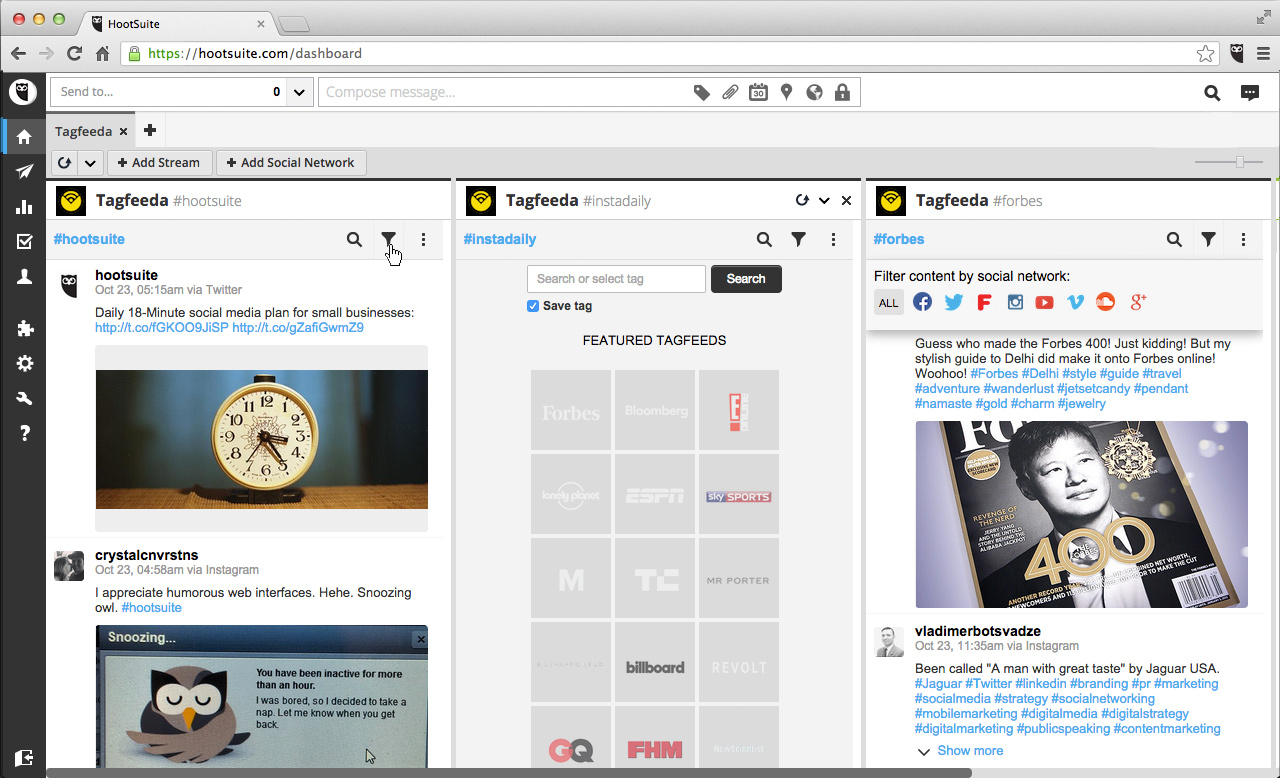Search within the #forbes stream
The height and width of the screenshot is (778, 1280).
click(1174, 239)
